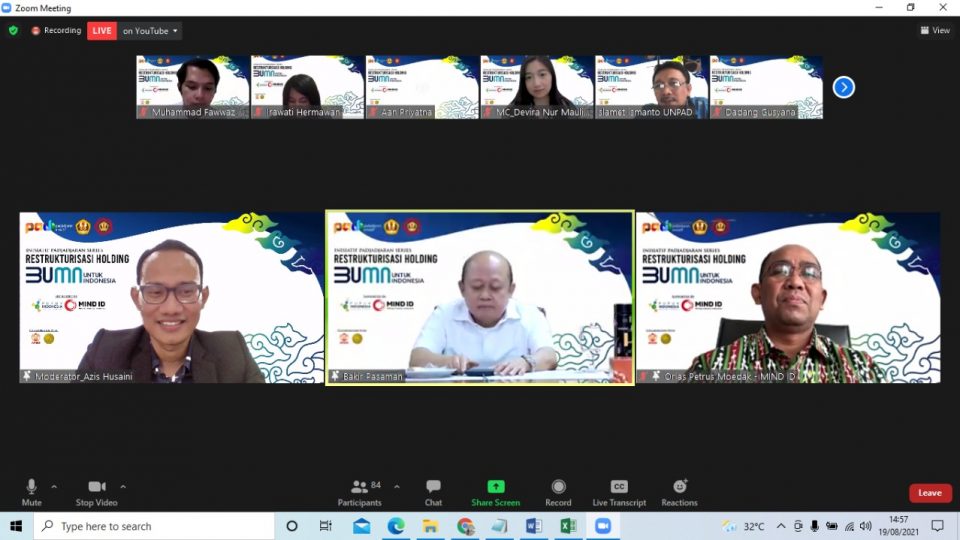Open the View layout menu
This screenshot has width=960, height=540.
pyautogui.click(x=934, y=31)
